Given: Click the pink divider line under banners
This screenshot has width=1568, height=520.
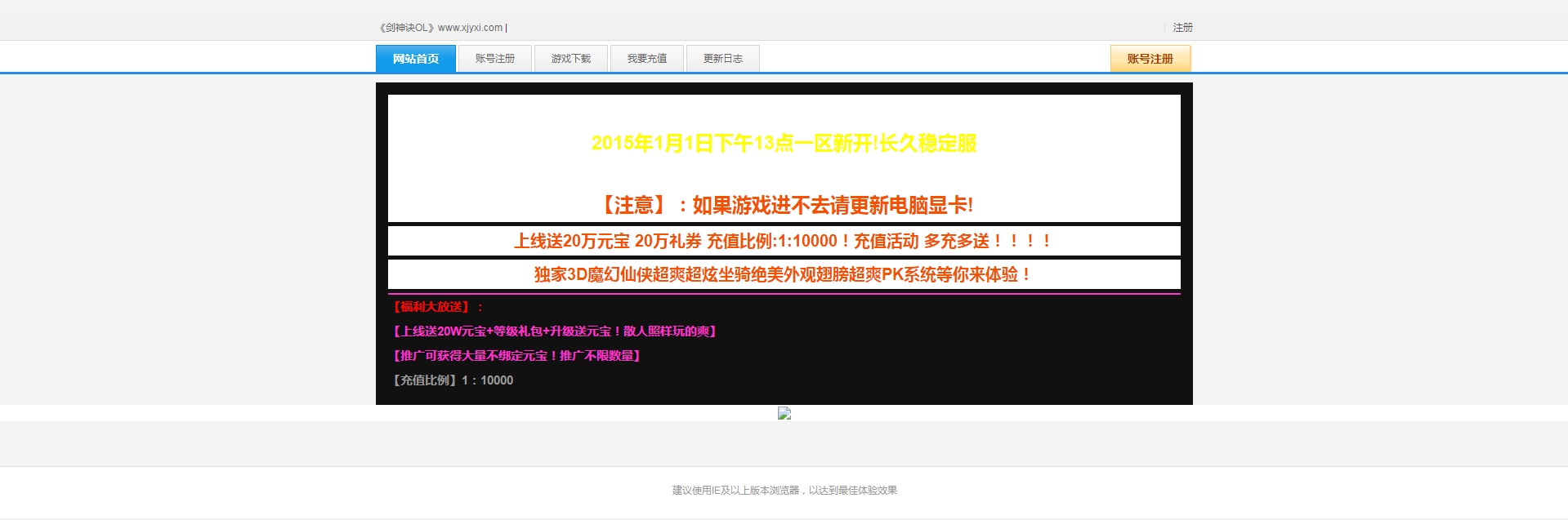Looking at the screenshot, I should point(784,293).
